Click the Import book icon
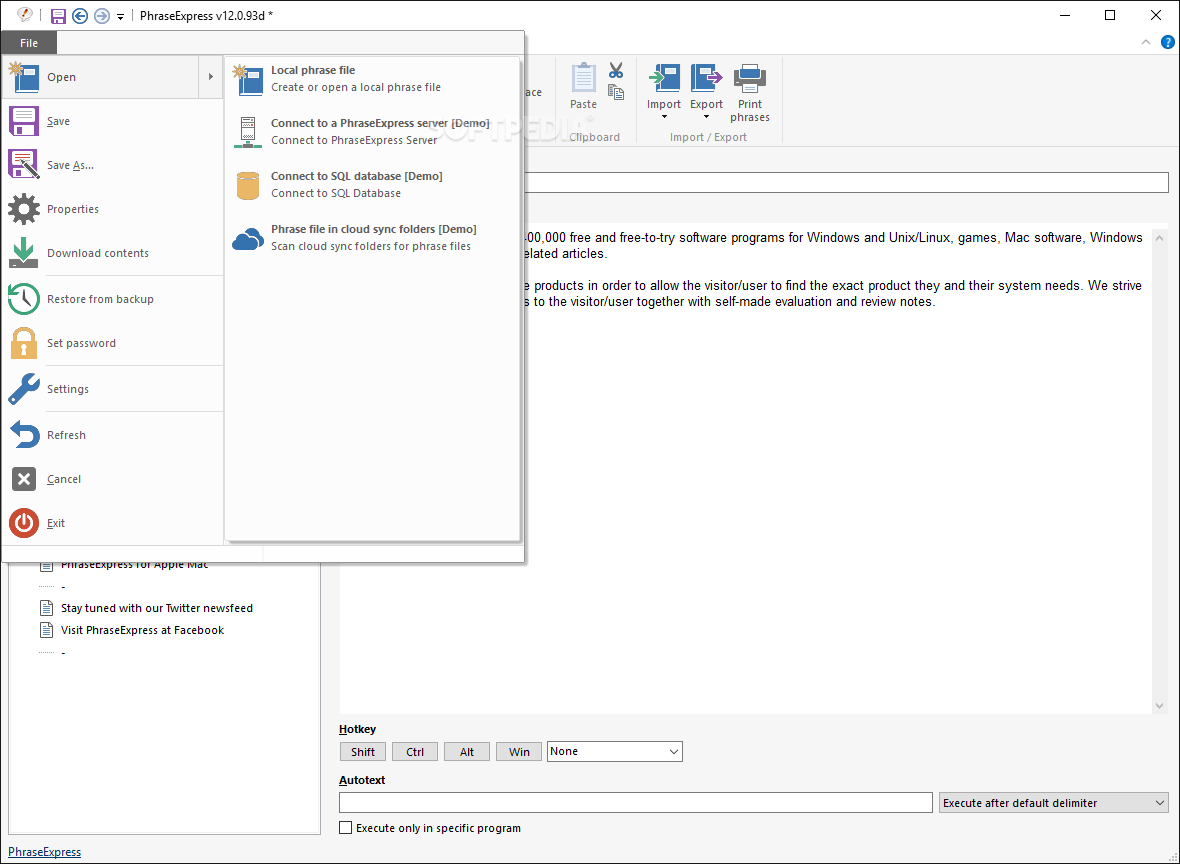Screen dimensions: 1180x864 click(x=664, y=78)
